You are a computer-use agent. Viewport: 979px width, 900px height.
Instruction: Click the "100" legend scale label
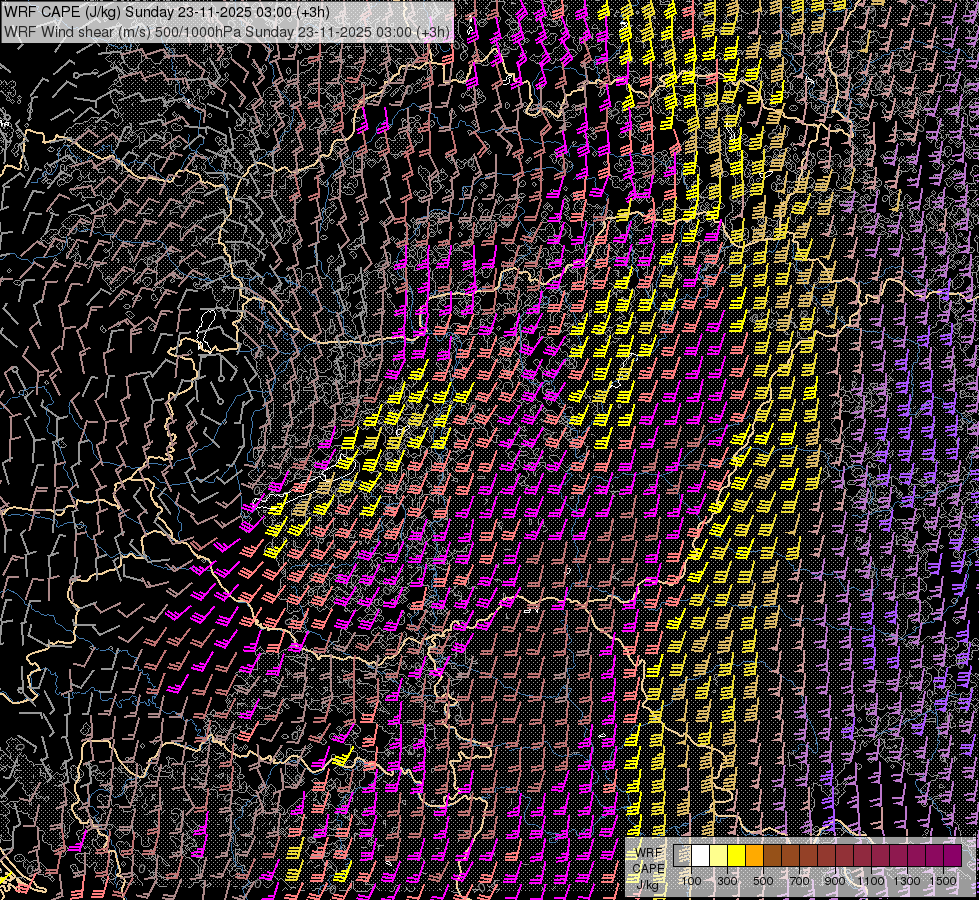pyautogui.click(x=691, y=881)
